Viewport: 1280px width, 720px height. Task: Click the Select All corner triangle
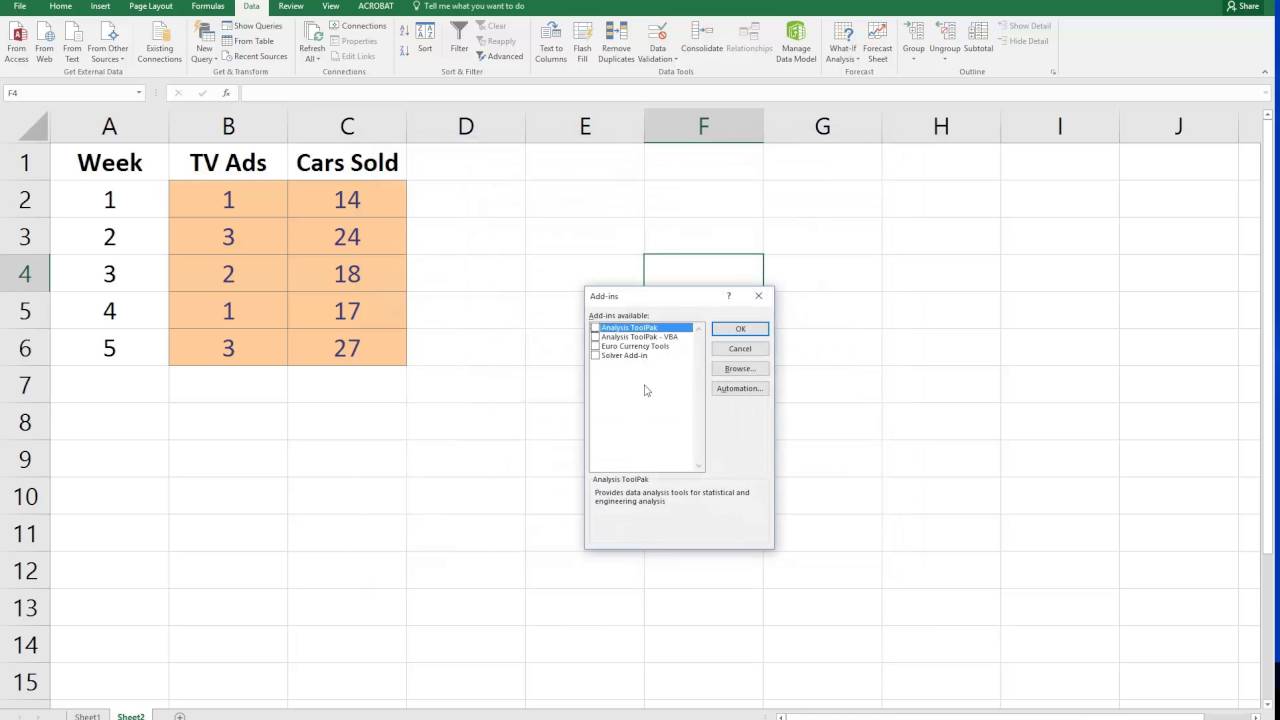coord(33,127)
